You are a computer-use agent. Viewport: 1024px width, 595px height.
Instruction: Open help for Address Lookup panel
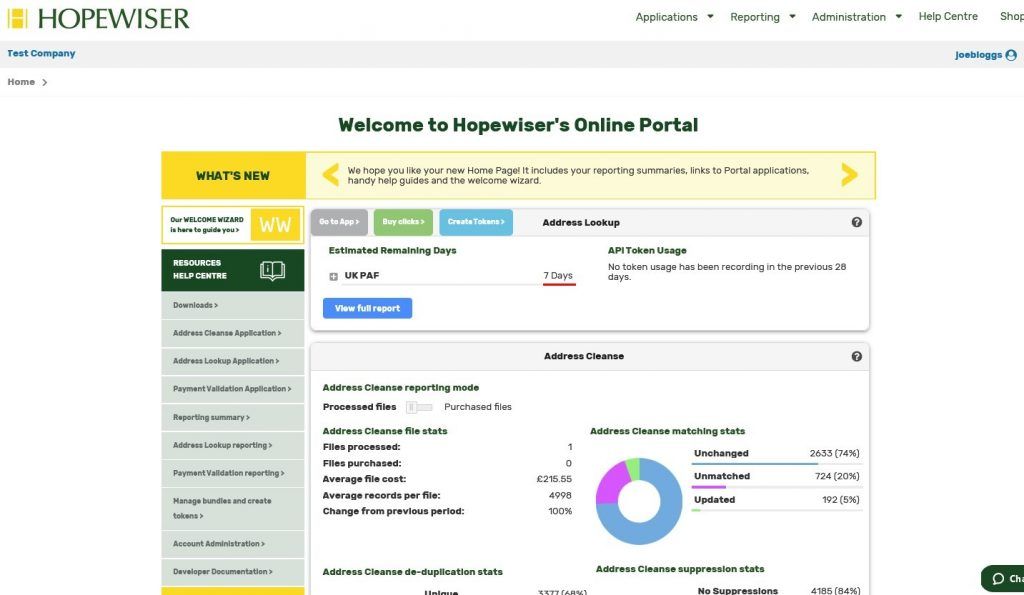856,222
